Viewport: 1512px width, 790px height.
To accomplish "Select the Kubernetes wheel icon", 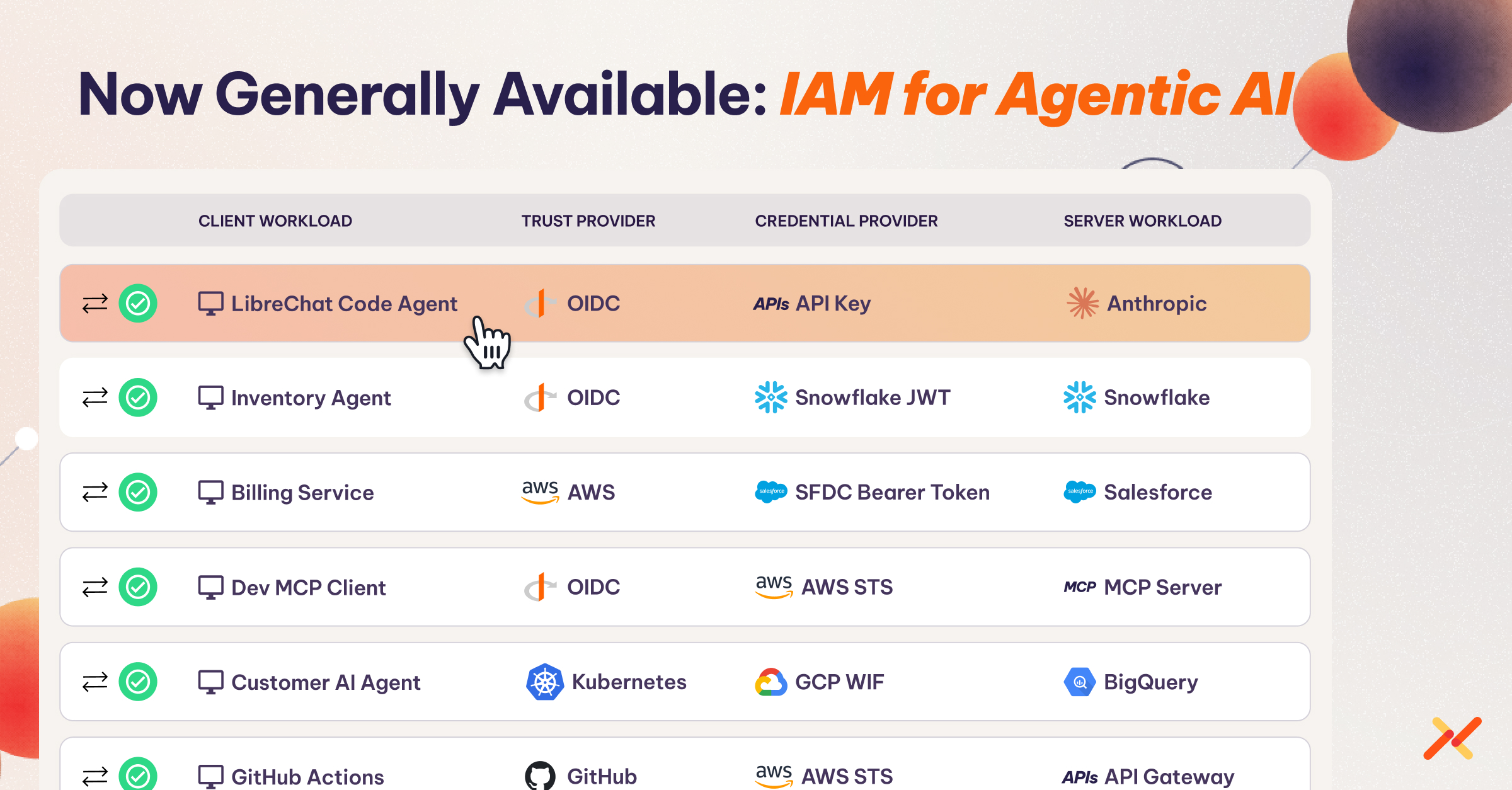I will pyautogui.click(x=544, y=682).
